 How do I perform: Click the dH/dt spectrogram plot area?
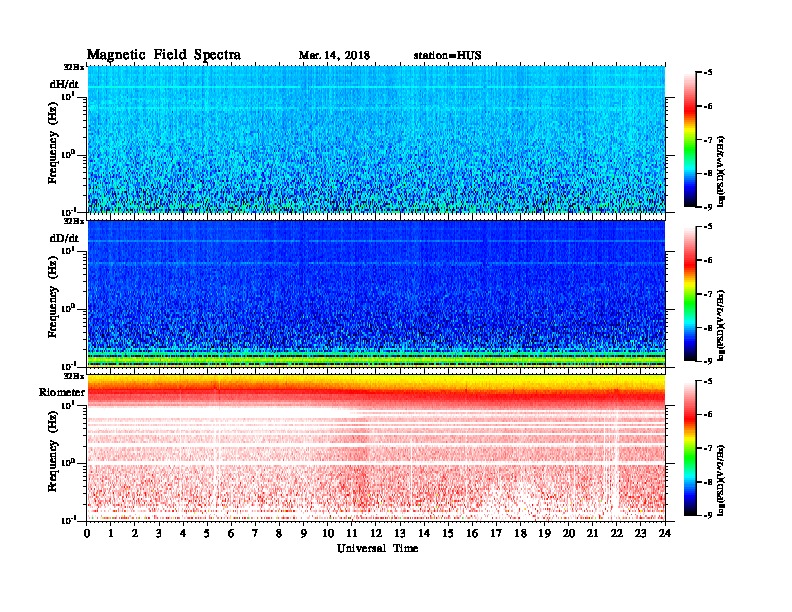[376, 139]
